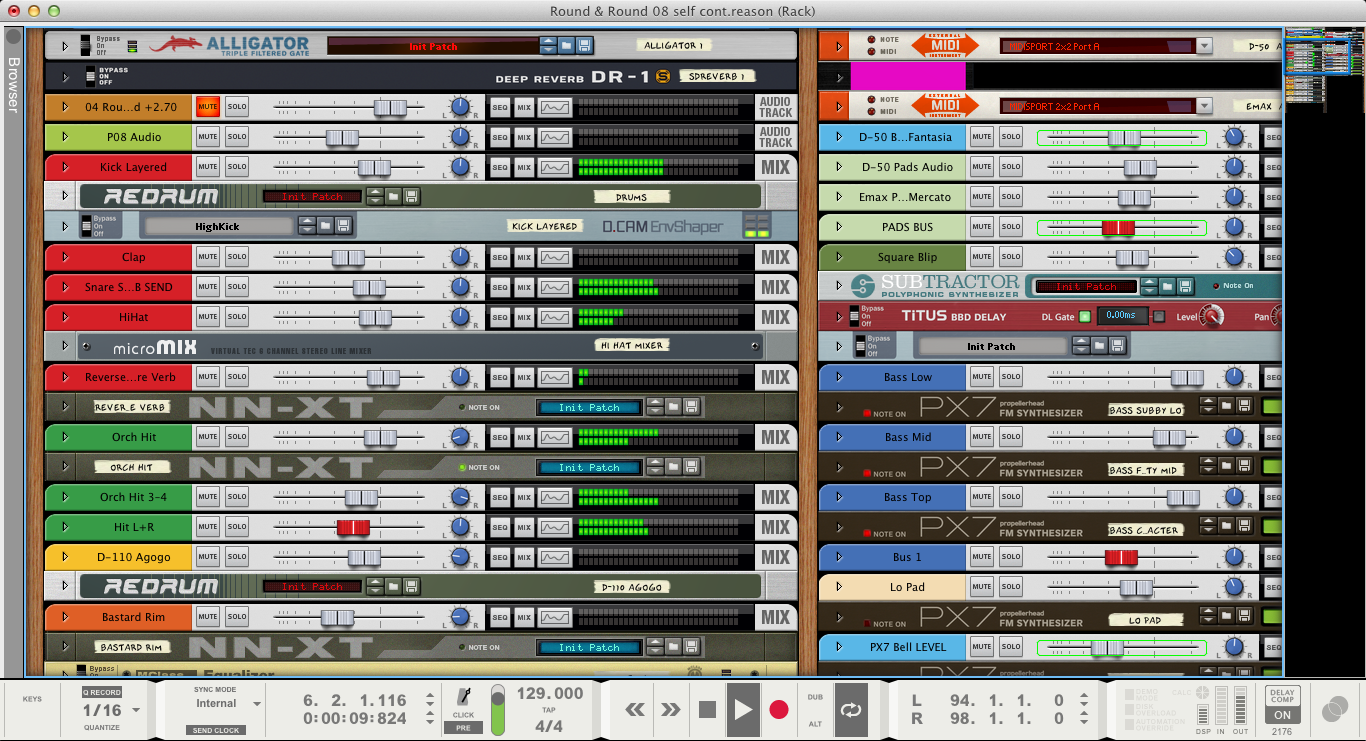This screenshot has height=741, width=1366.
Task: Browse patches on Bastard Rim NN-XT
Action: [x=673, y=647]
